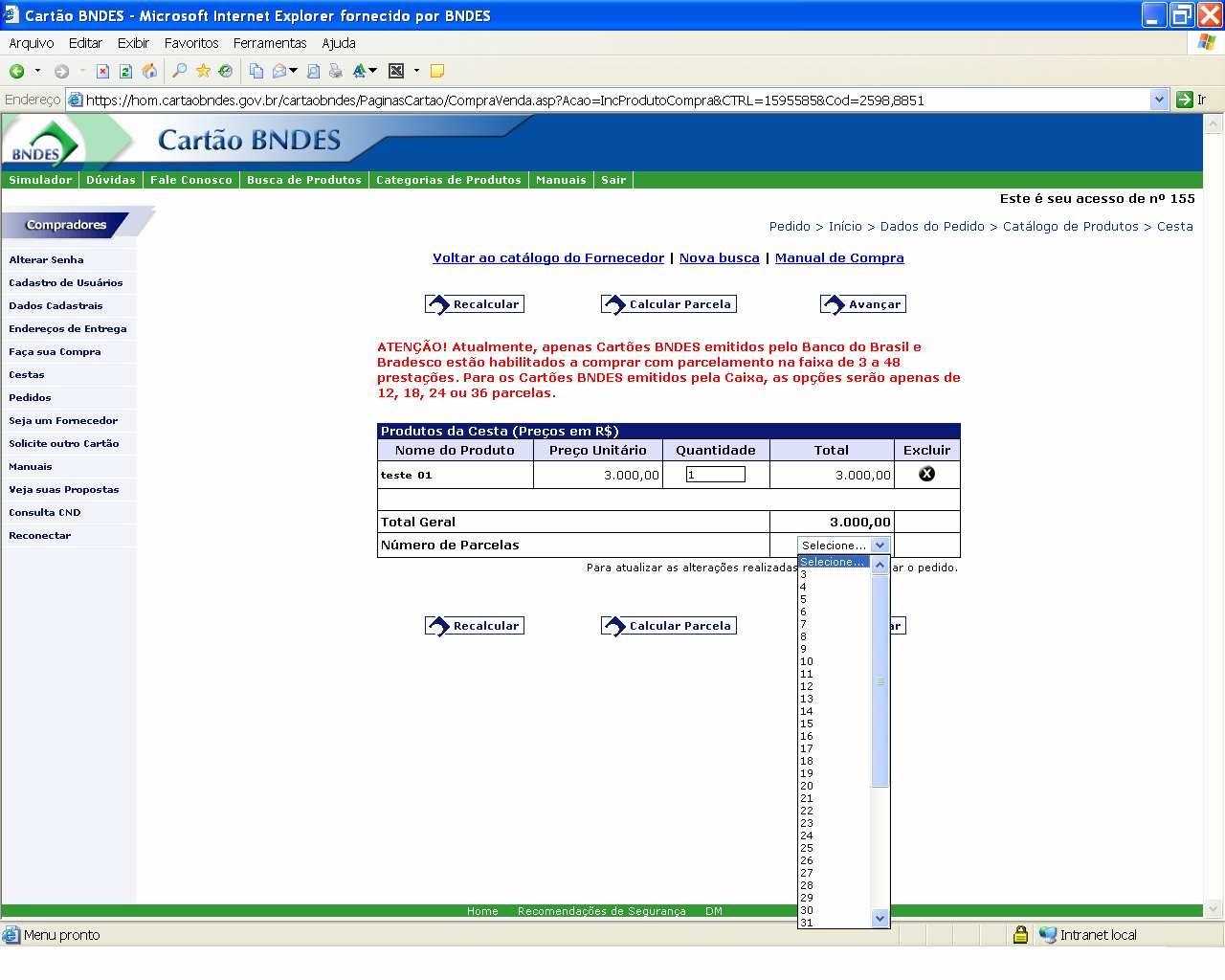1225x980 pixels.
Task: Click the grey Forward arrow in toolbar
Action: point(61,71)
